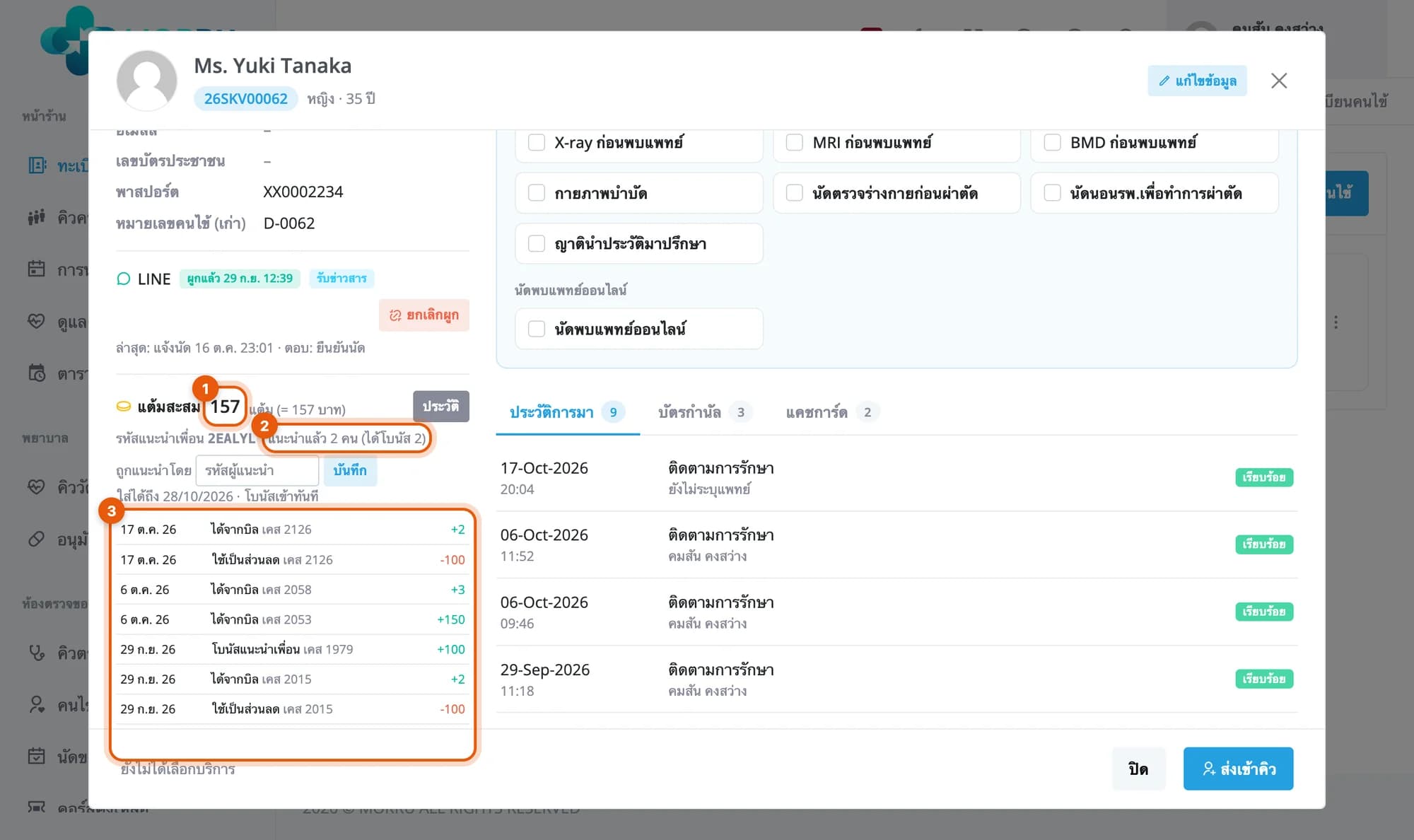Click the registry icon in background sidebar
The width and height of the screenshot is (1414, 840).
tap(37, 165)
